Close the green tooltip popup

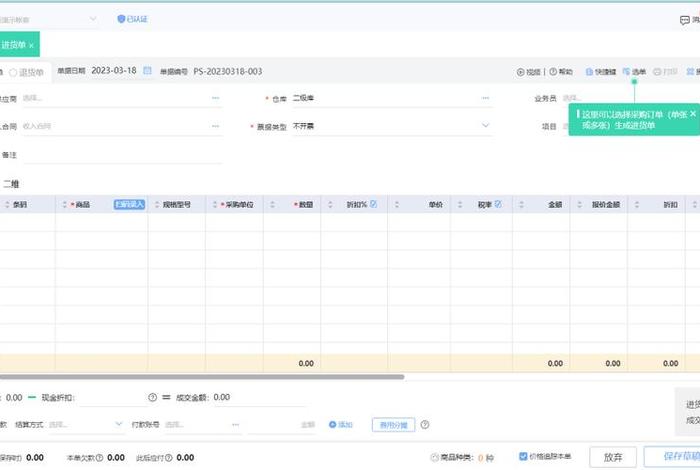pyautogui.click(x=694, y=115)
